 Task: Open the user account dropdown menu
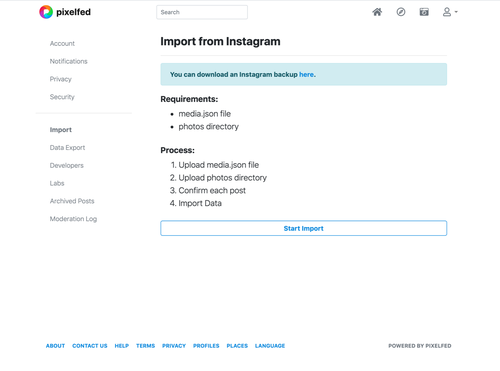[450, 12]
